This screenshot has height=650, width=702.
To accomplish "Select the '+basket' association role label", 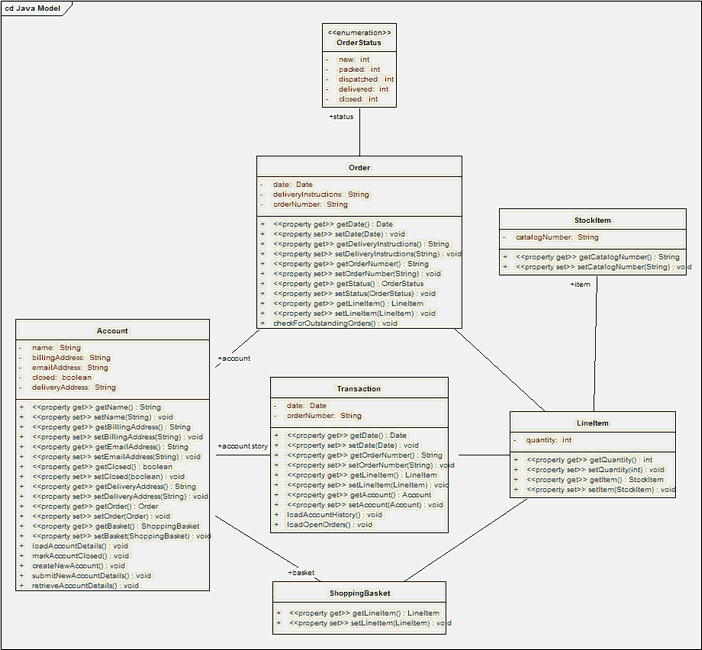I will (301, 573).
